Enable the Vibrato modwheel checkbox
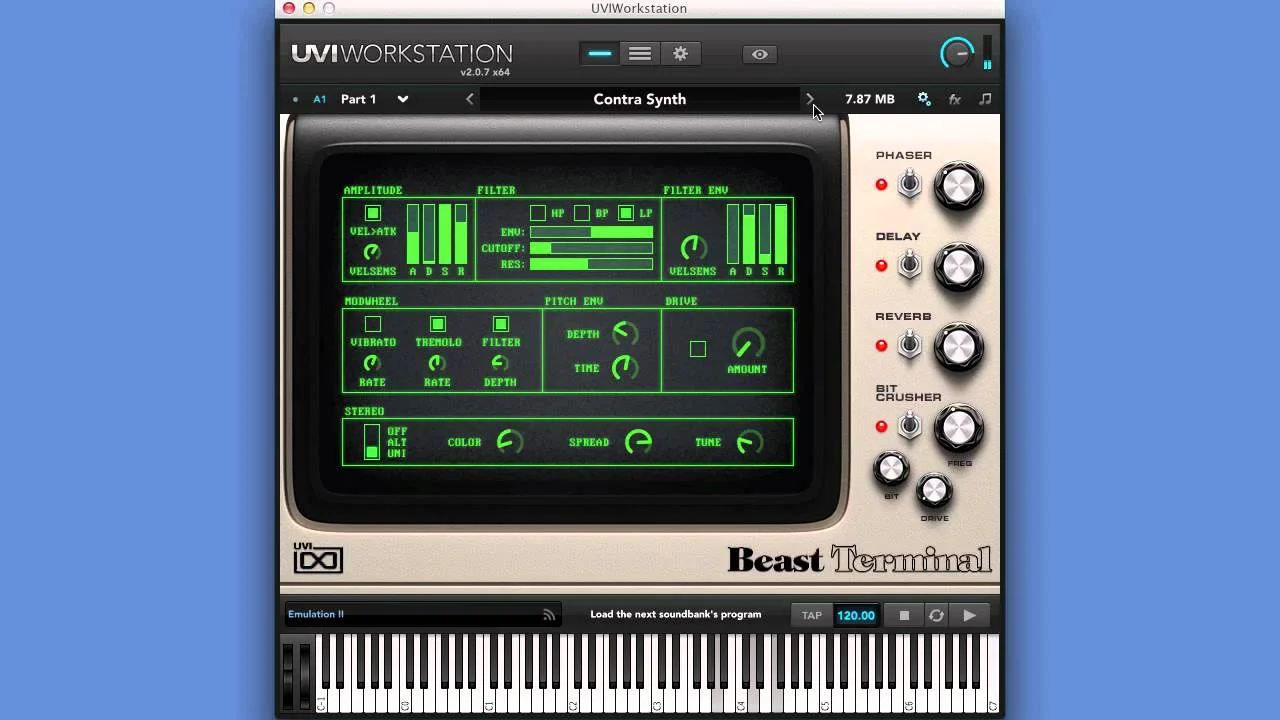Viewport: 1280px width, 720px height. pos(373,324)
